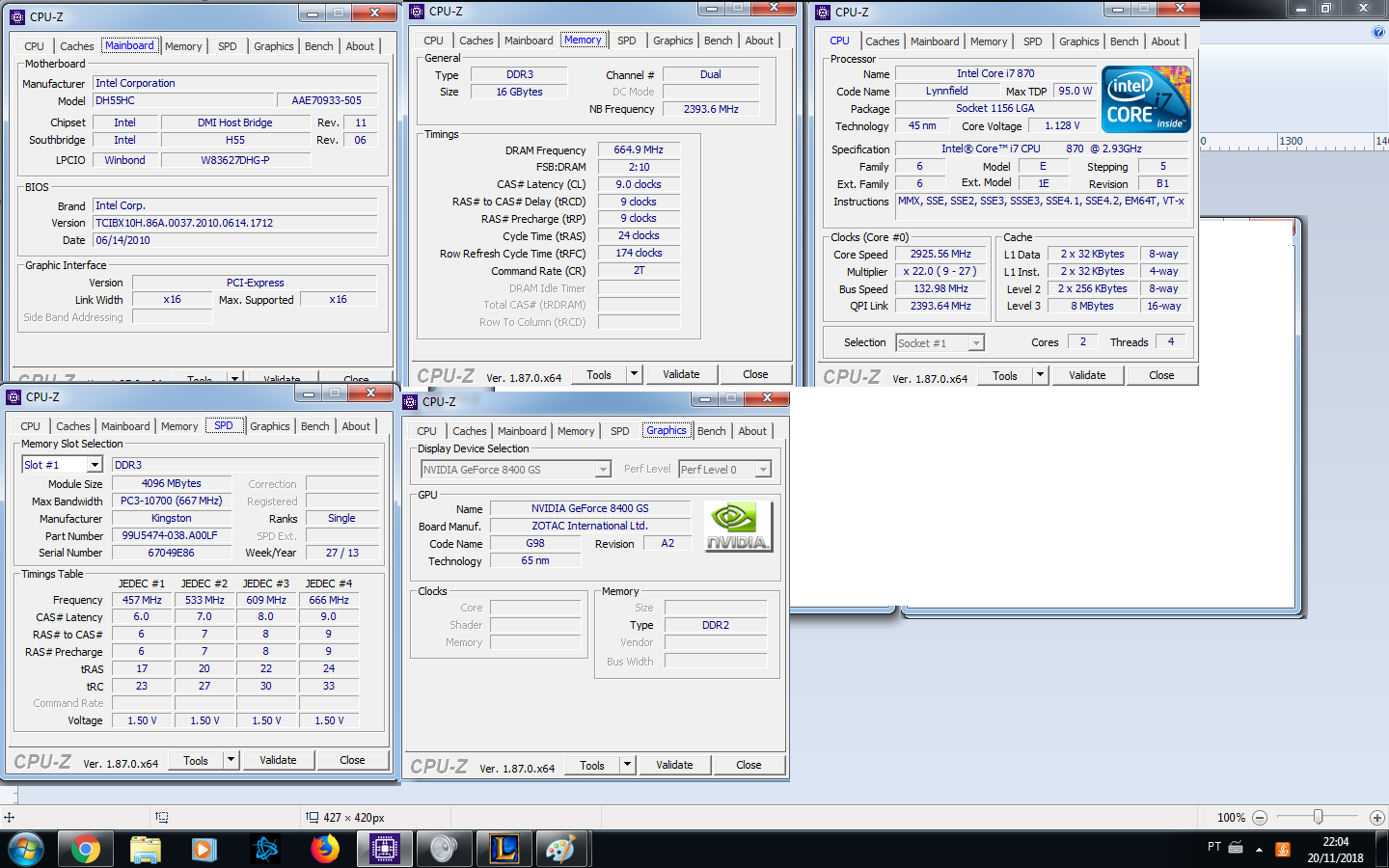Click Tools button in the SPD window

pyautogui.click(x=196, y=760)
